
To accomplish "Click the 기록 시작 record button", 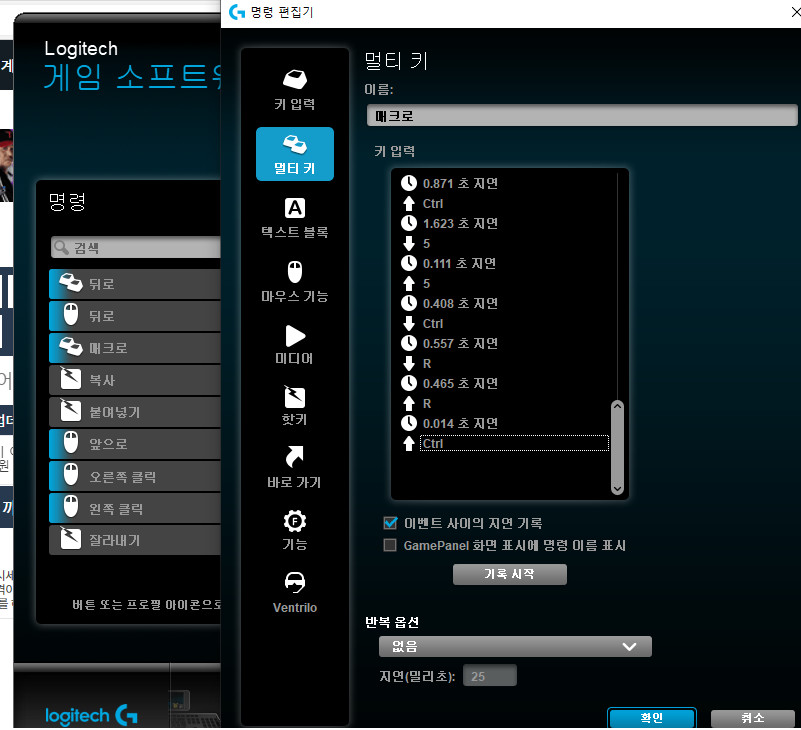I will pos(510,574).
